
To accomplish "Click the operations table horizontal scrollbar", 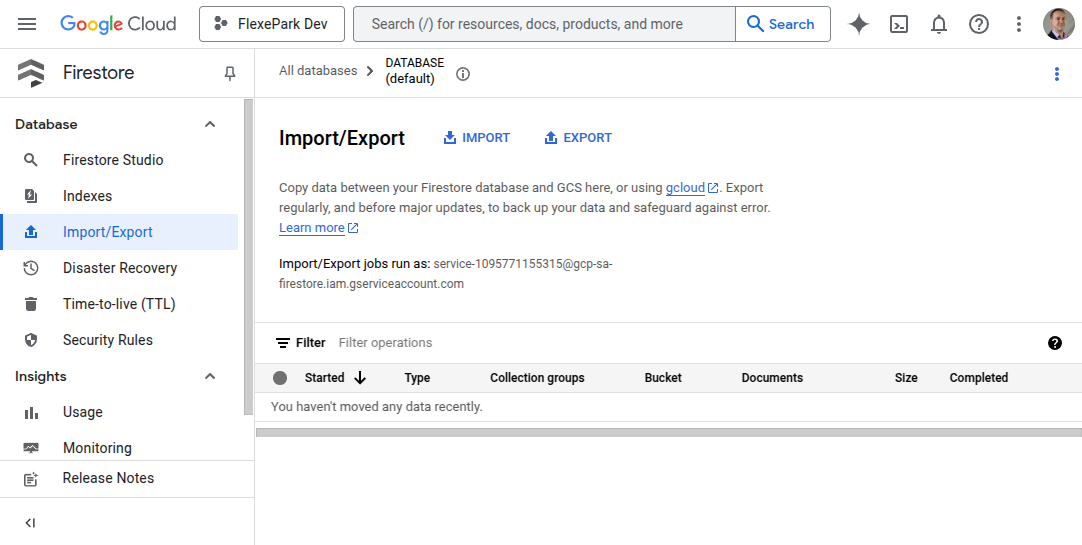I will [668, 433].
